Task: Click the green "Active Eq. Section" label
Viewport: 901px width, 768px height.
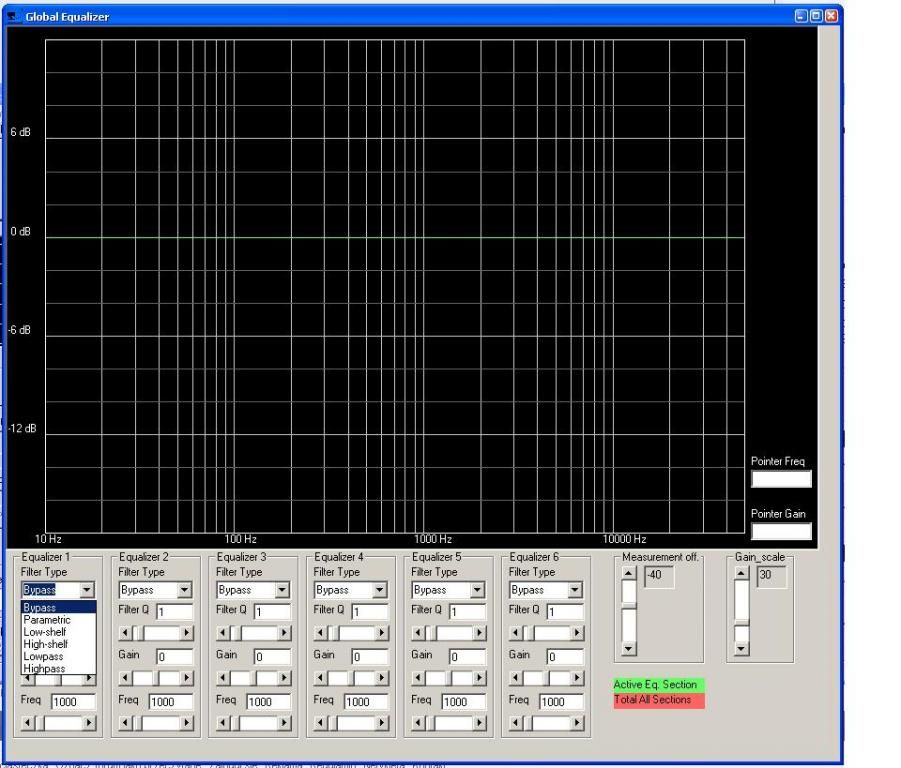Action: point(659,685)
